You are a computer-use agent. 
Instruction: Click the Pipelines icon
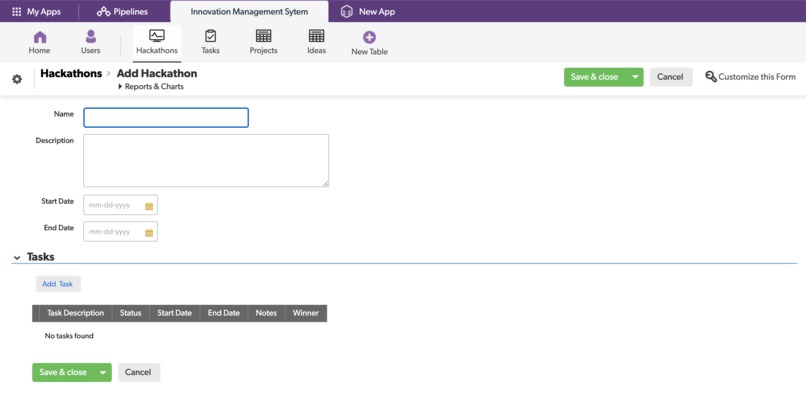(x=103, y=11)
